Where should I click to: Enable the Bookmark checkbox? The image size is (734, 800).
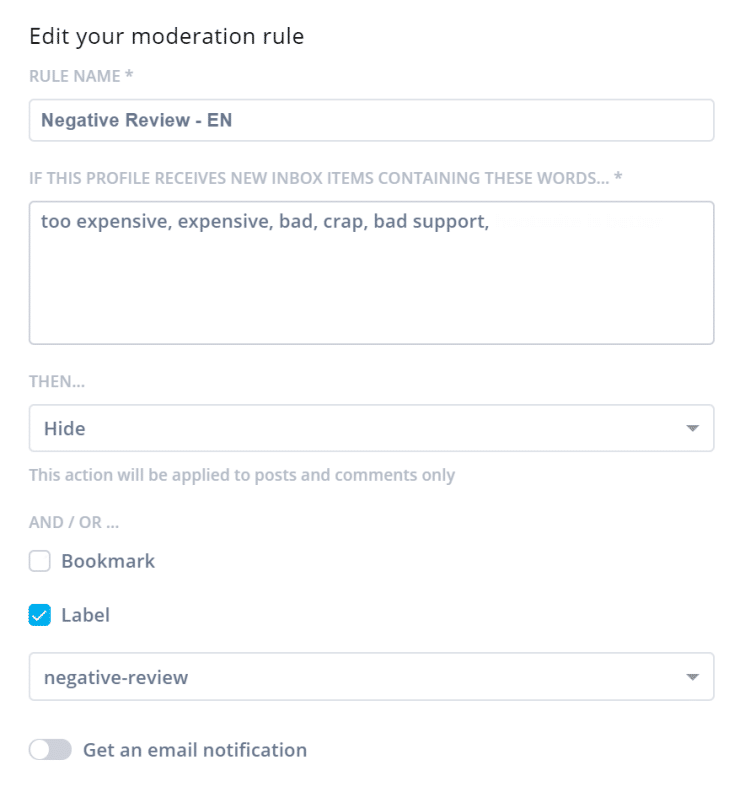click(x=40, y=561)
